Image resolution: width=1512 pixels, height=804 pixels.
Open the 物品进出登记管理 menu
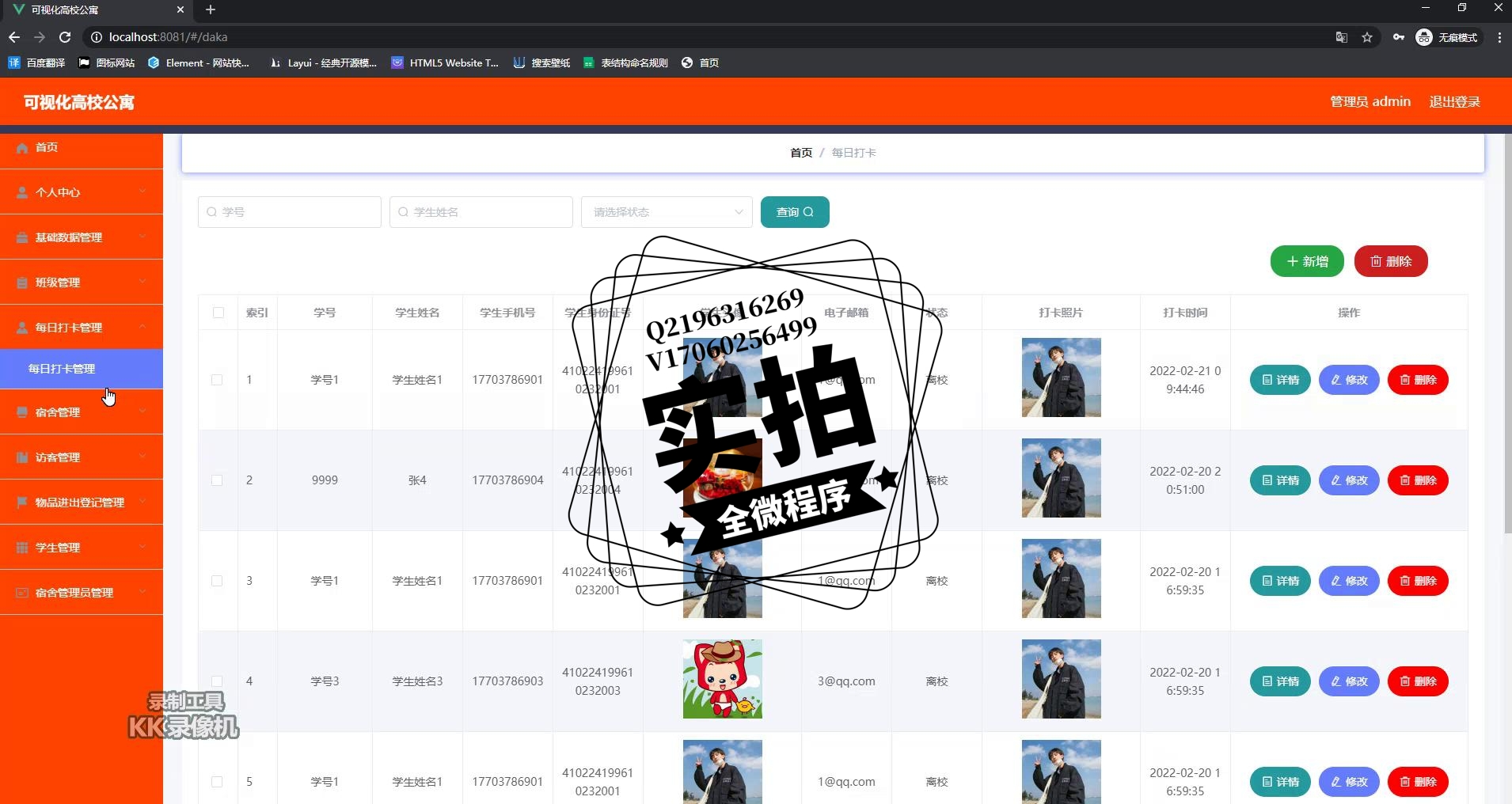(82, 502)
